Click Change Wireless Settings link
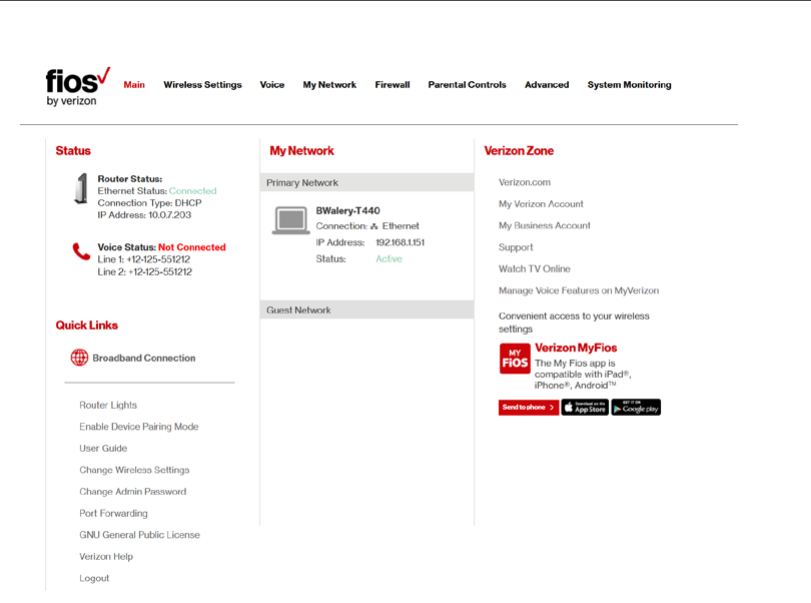This screenshot has height=603, width=811. coord(134,470)
